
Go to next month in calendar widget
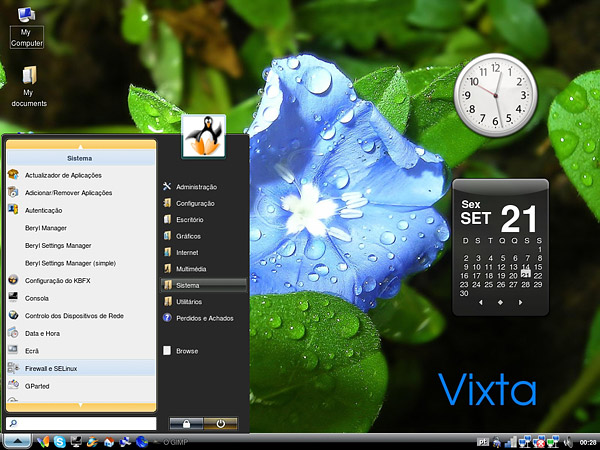coord(520,302)
